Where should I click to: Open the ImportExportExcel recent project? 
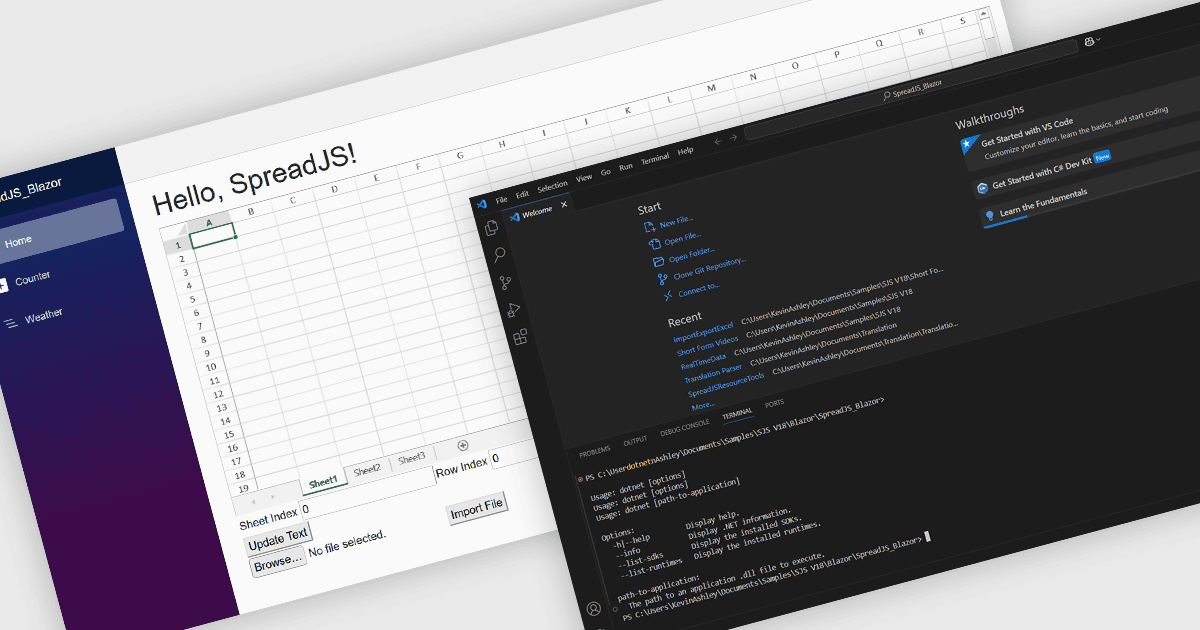(x=703, y=333)
